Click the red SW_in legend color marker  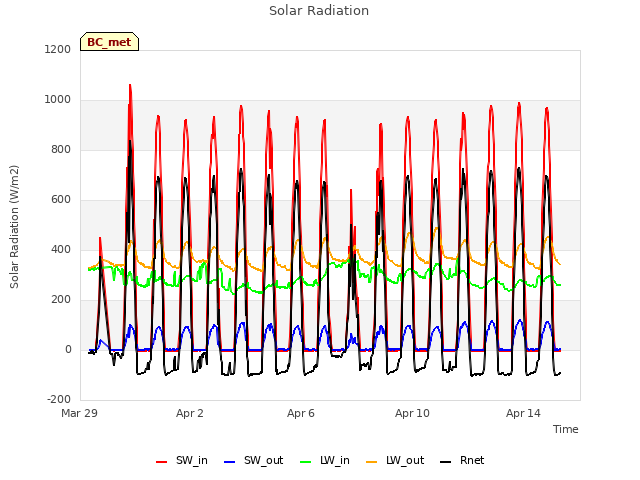162,462
